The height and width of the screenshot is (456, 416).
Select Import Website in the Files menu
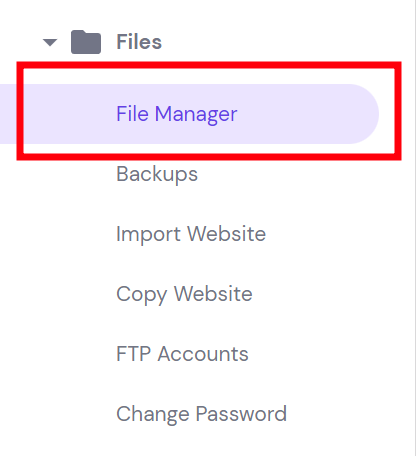[191, 234]
